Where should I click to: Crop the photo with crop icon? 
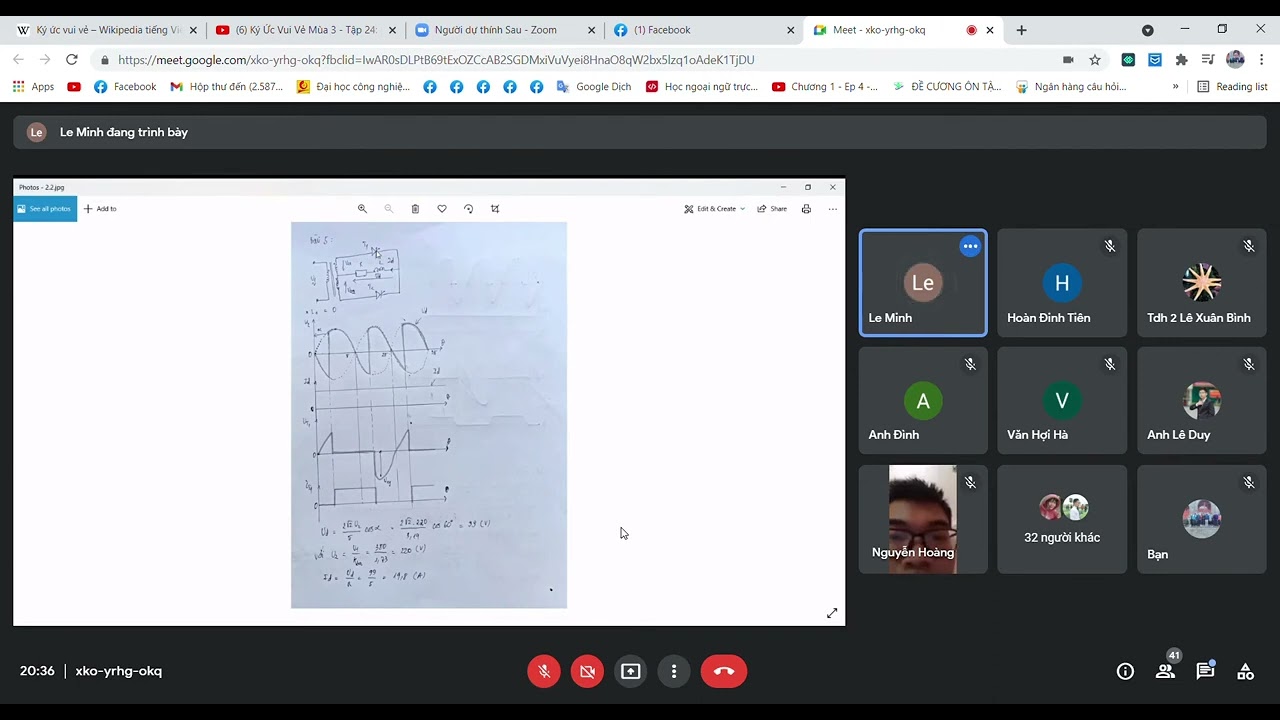pos(495,209)
